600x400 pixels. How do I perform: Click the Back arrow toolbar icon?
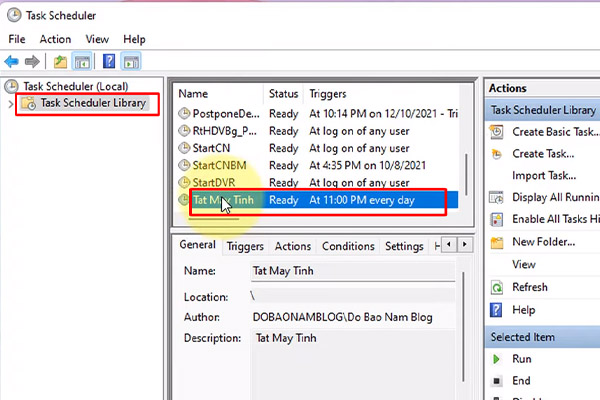click(x=11, y=61)
